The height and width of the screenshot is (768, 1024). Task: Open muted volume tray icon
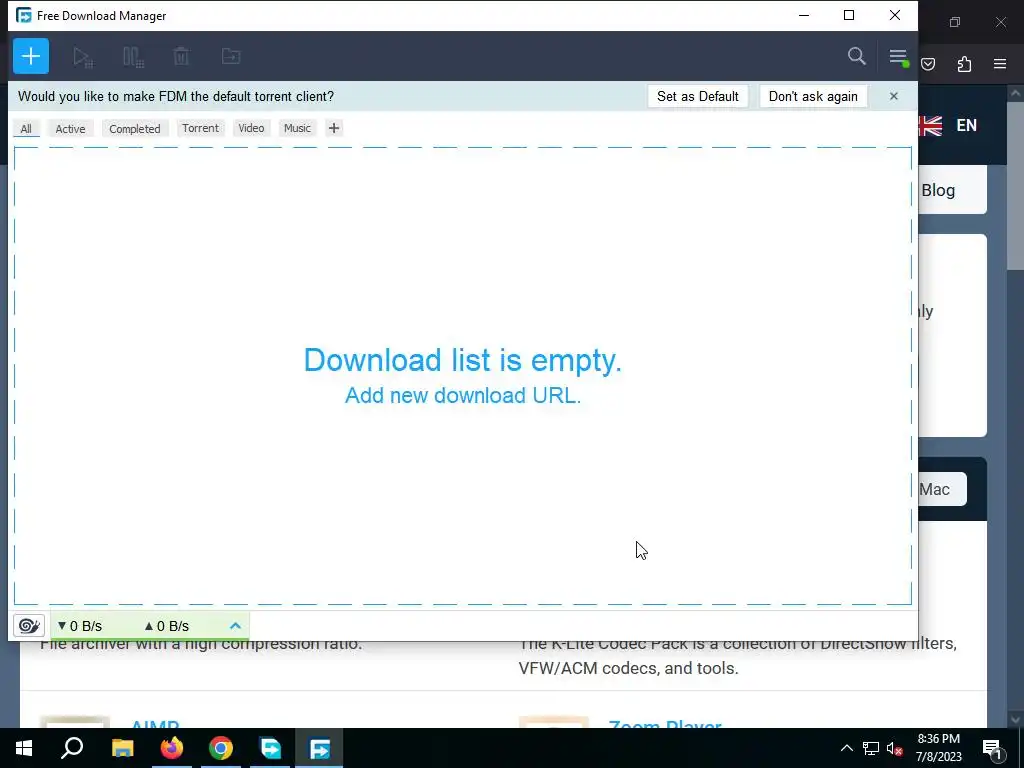tap(895, 748)
